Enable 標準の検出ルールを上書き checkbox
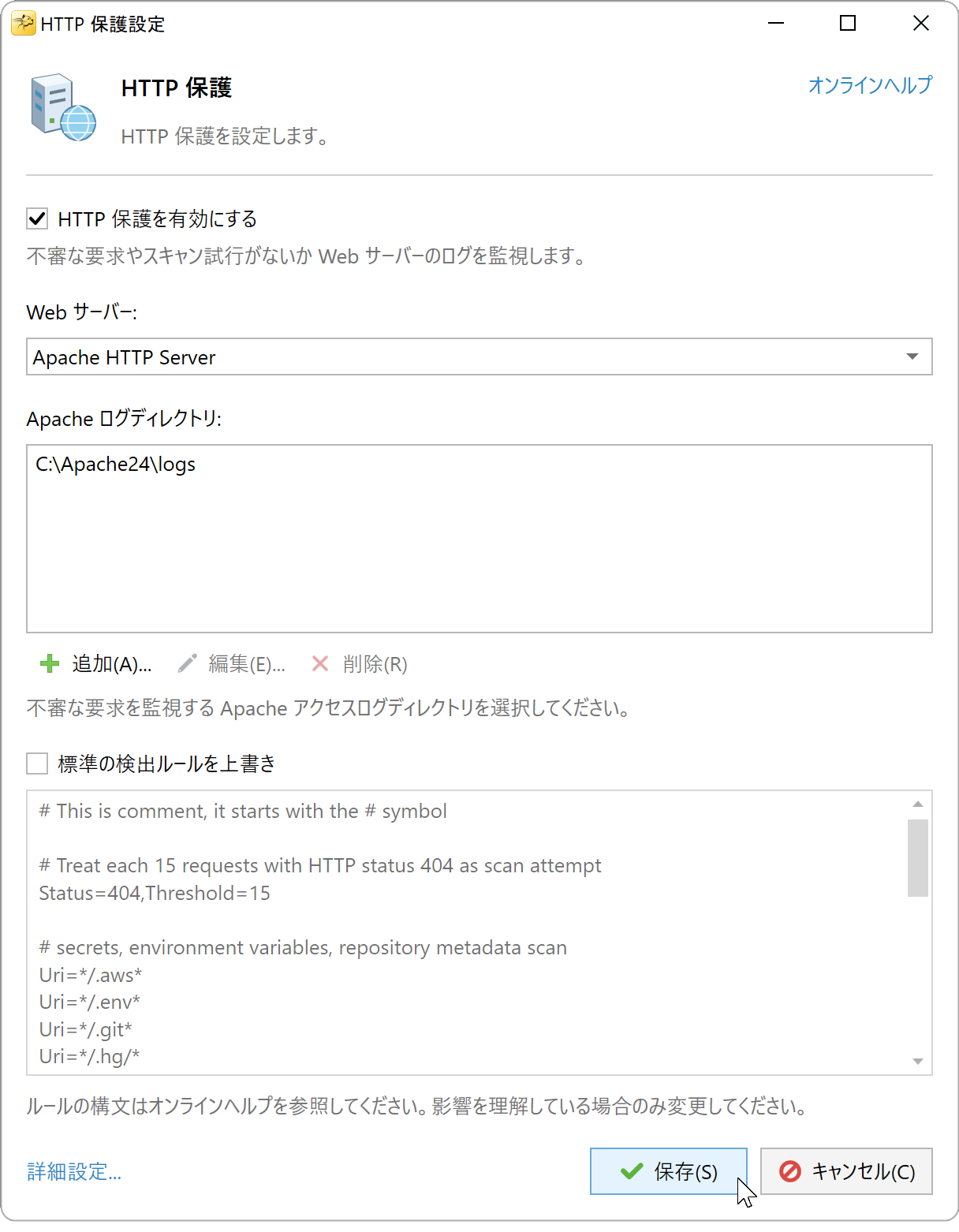 coord(37,763)
